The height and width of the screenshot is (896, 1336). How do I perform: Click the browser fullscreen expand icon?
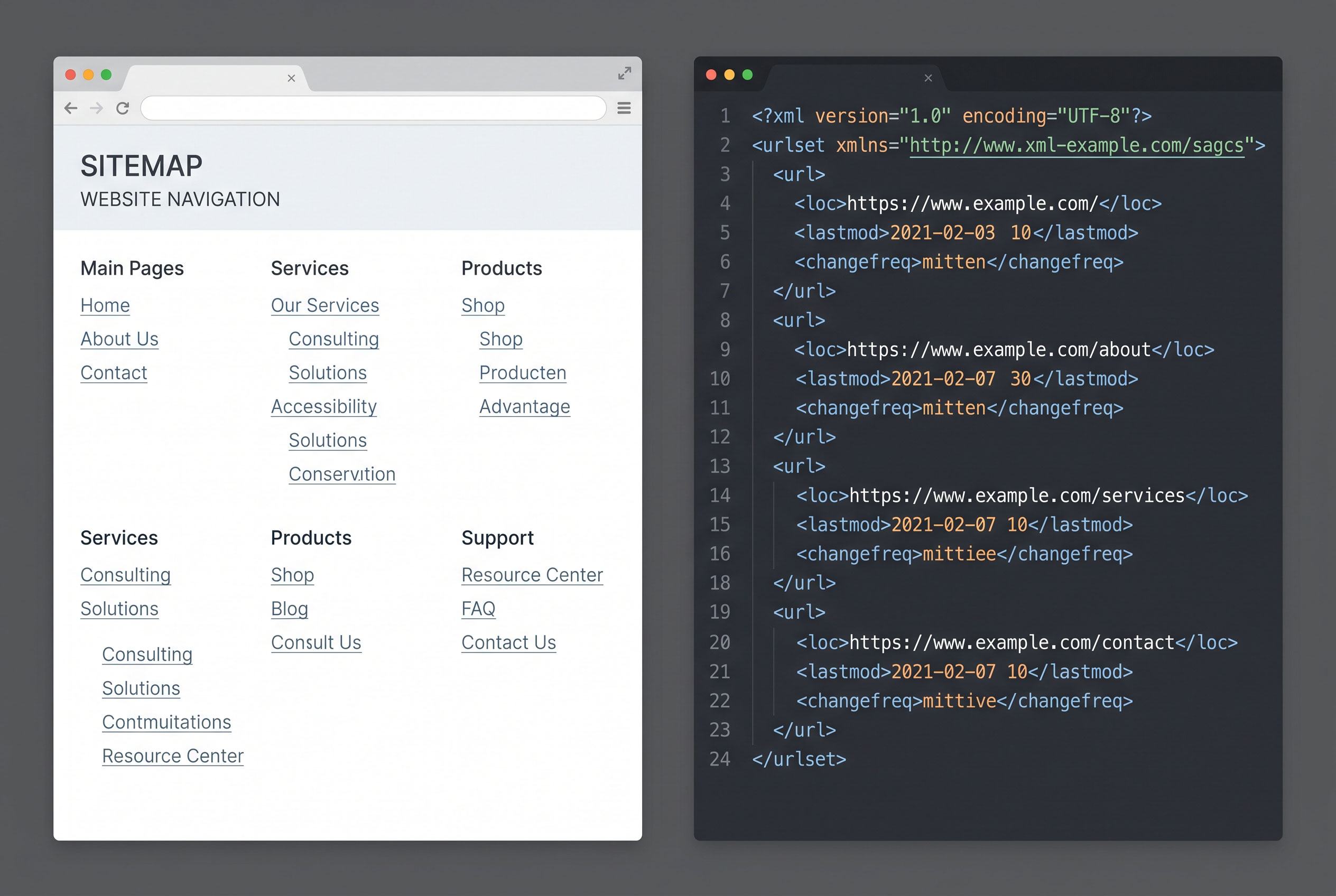(625, 73)
